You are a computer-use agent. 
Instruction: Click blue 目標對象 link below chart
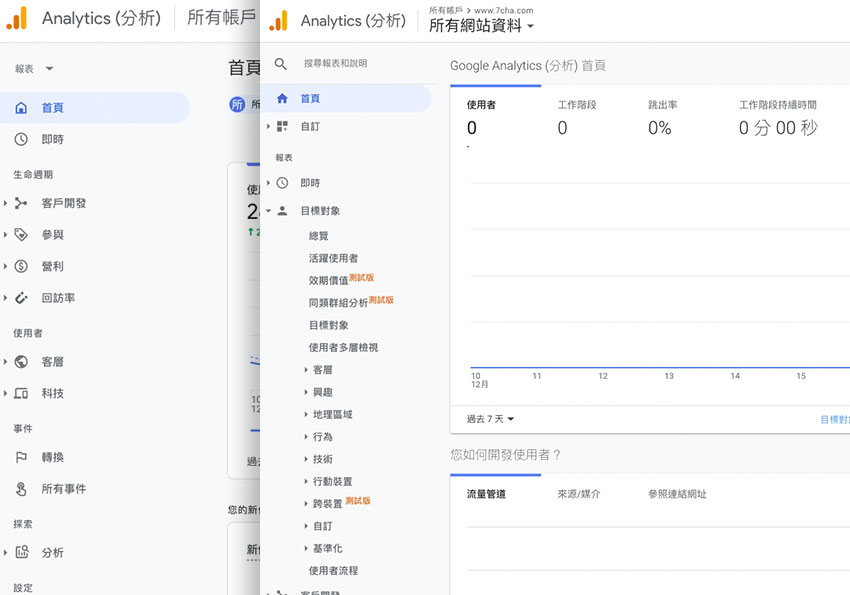point(835,419)
